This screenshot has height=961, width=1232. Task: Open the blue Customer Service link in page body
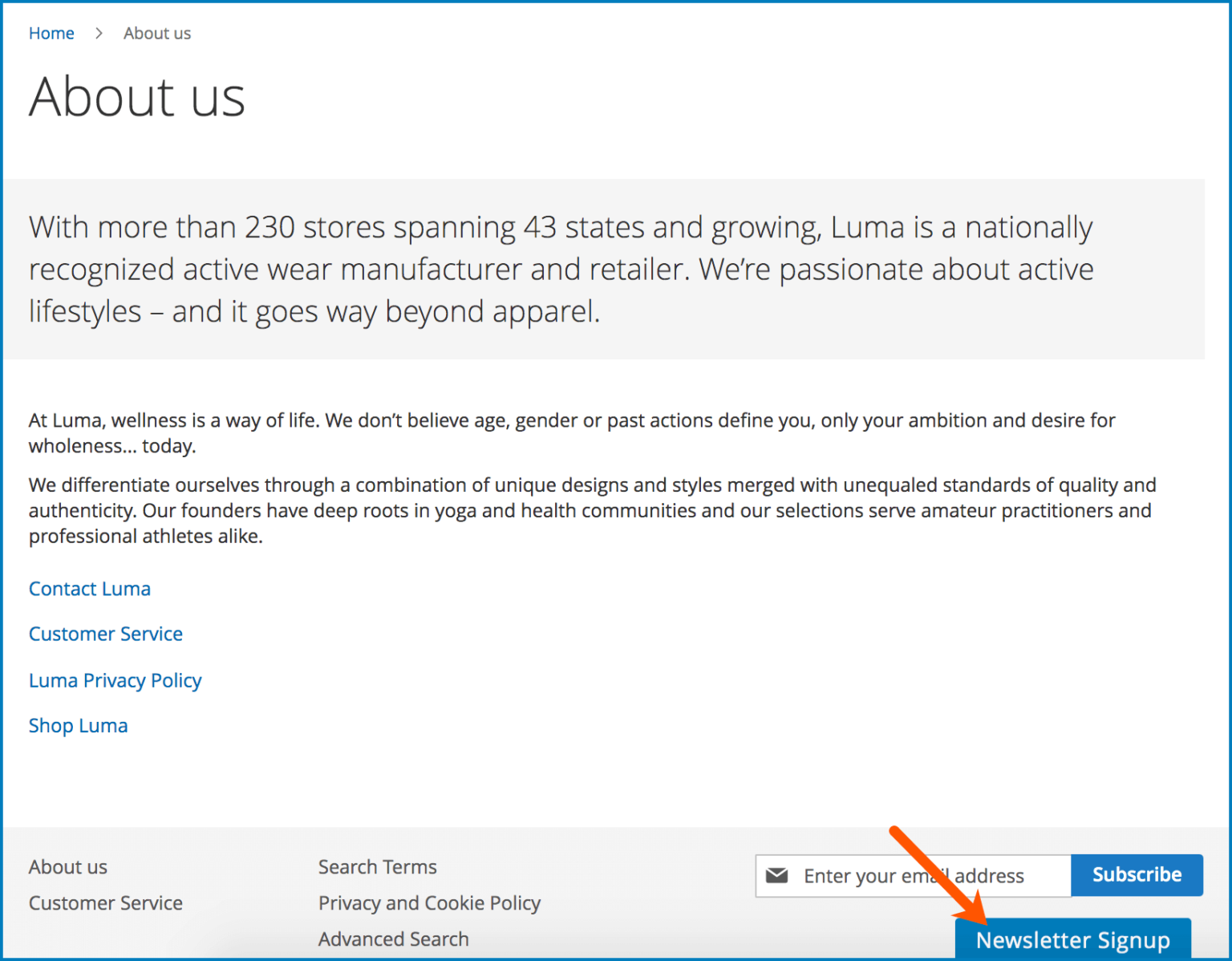[106, 634]
